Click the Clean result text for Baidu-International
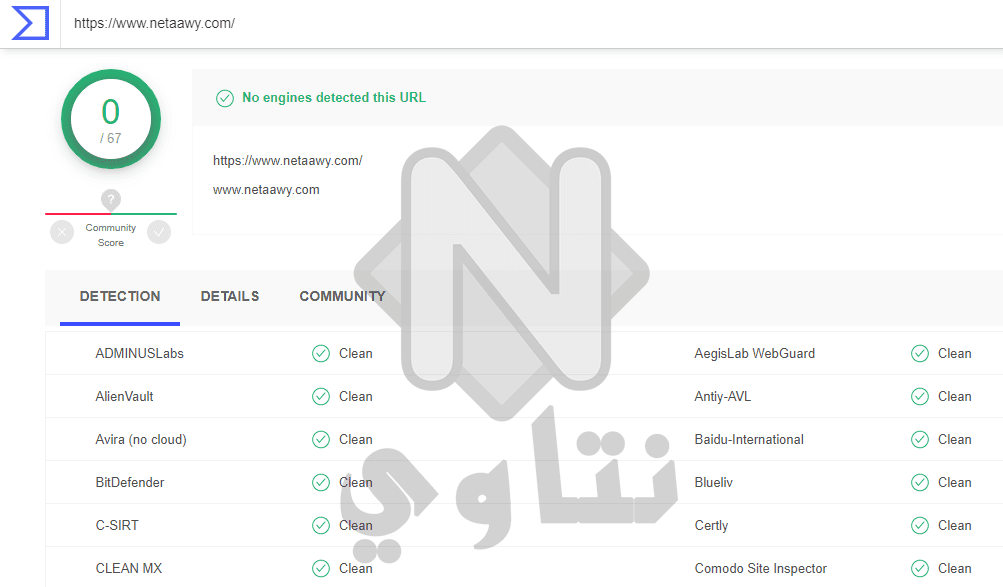Viewport: 1003px width, 587px height. [x=954, y=439]
